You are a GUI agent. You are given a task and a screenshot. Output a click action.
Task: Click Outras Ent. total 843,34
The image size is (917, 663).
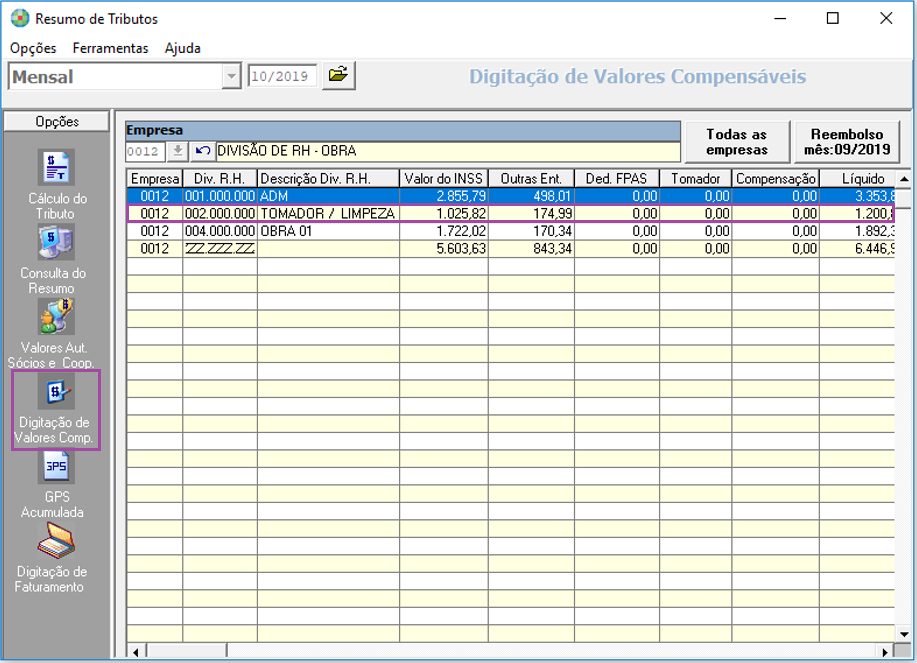point(531,248)
